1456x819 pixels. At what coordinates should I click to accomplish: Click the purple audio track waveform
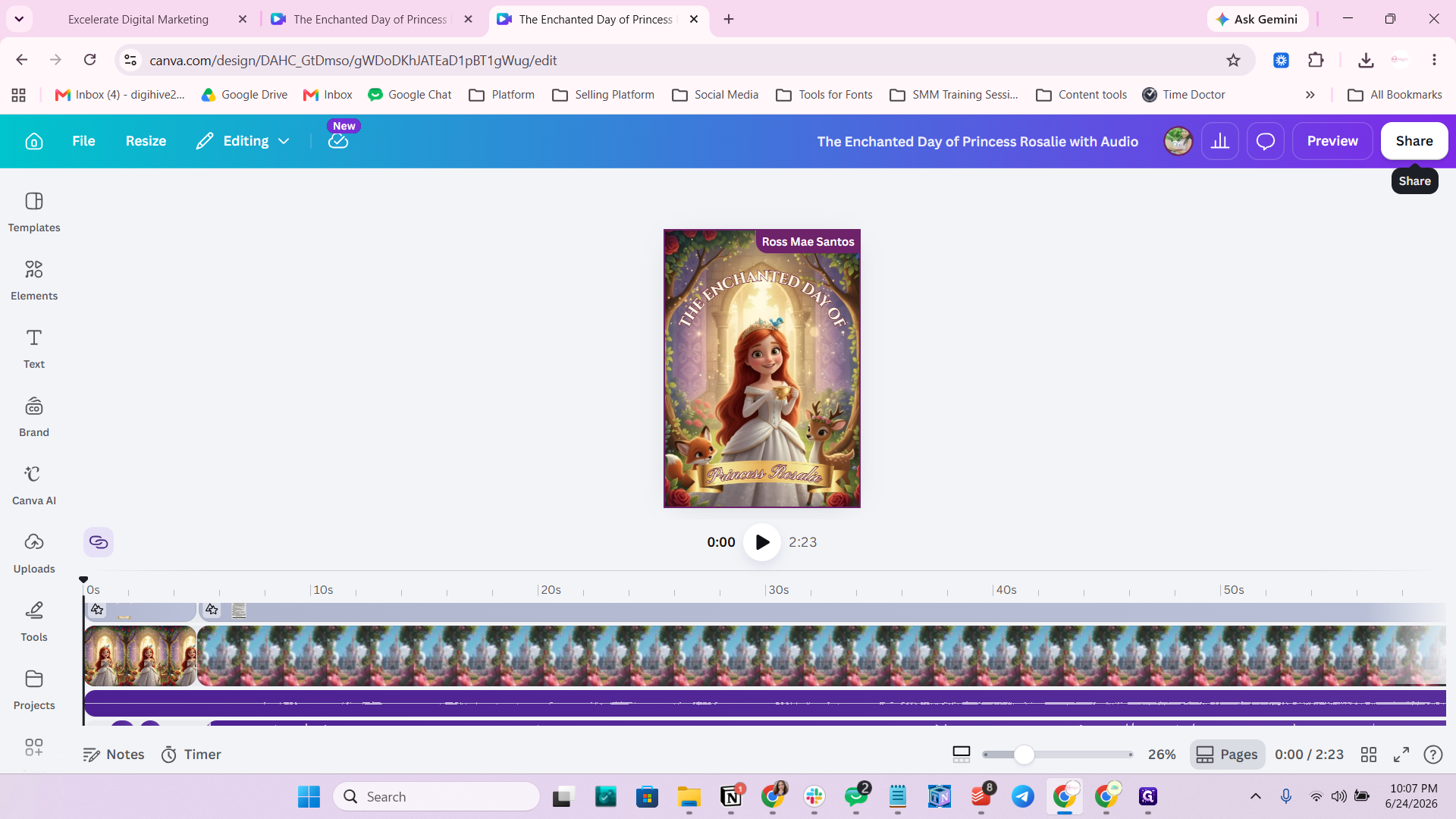coord(764,703)
